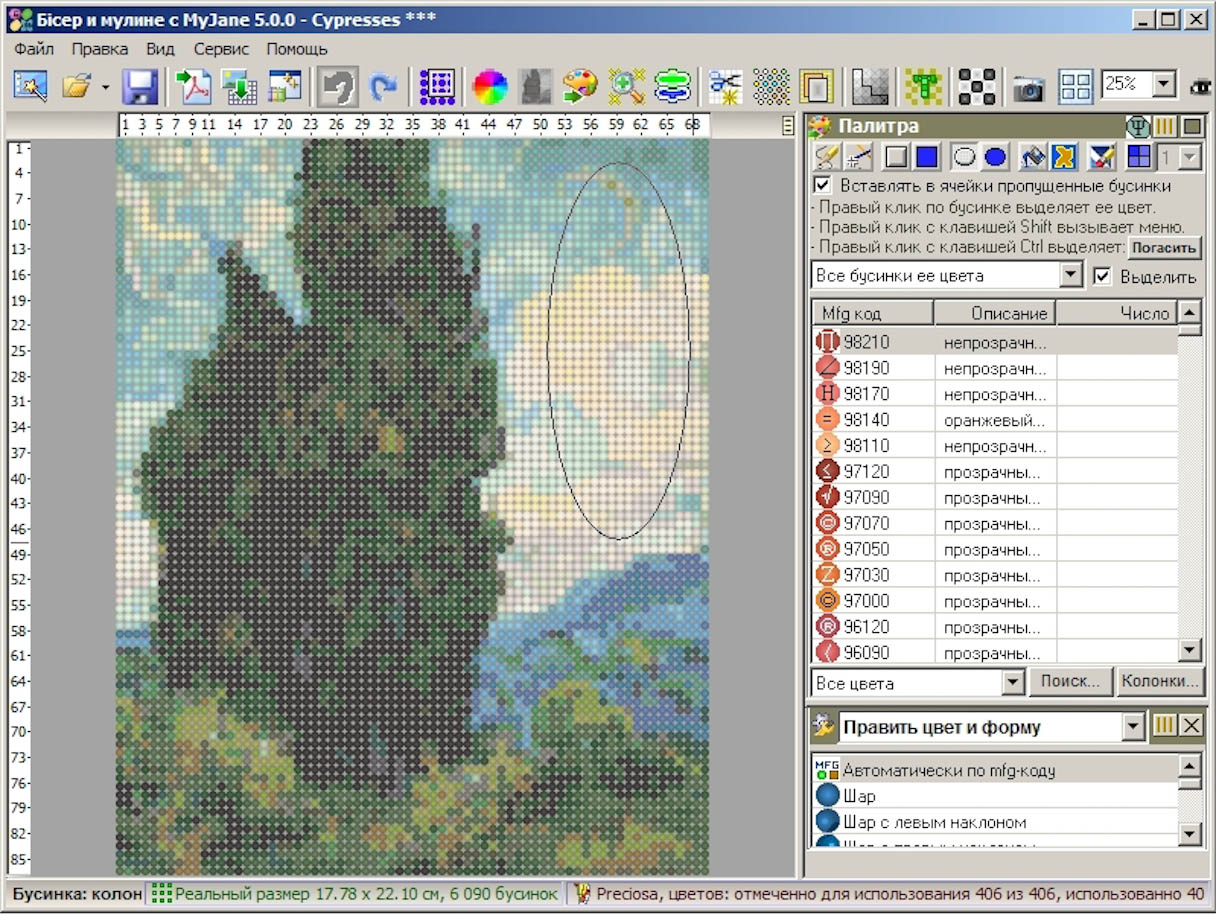The image size is (1216, 915).
Task: Toggle the Палитра columns icon in header
Action: (x=1165, y=126)
